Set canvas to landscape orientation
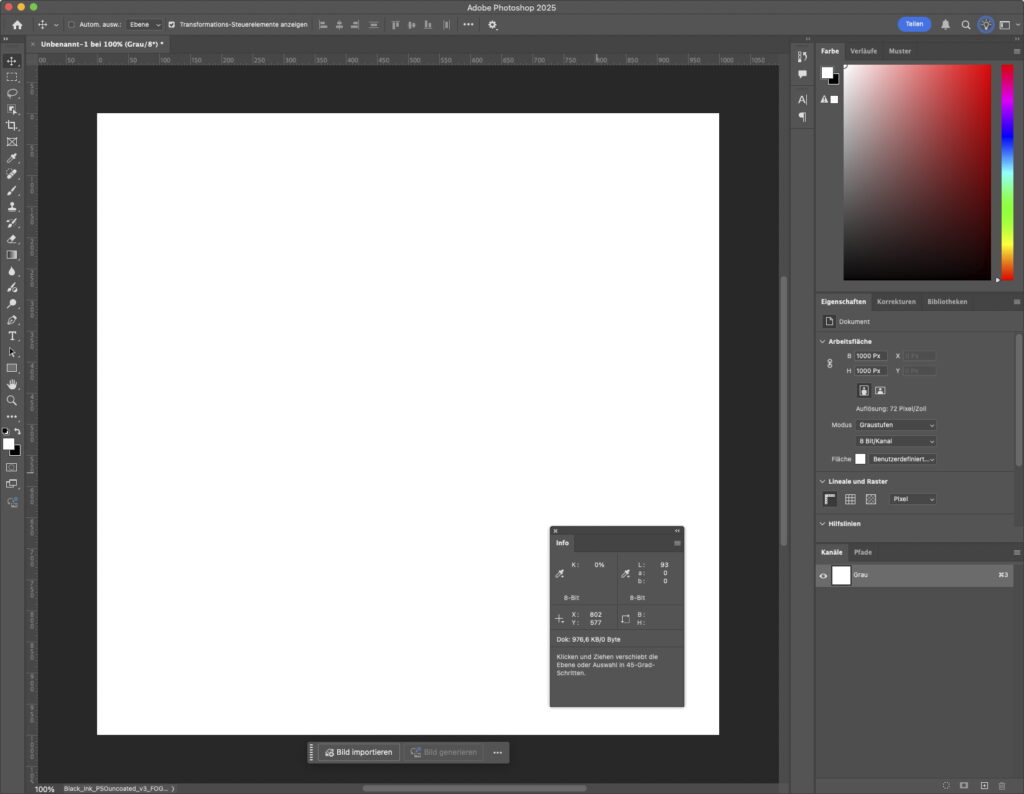The width and height of the screenshot is (1024, 794). (880, 390)
